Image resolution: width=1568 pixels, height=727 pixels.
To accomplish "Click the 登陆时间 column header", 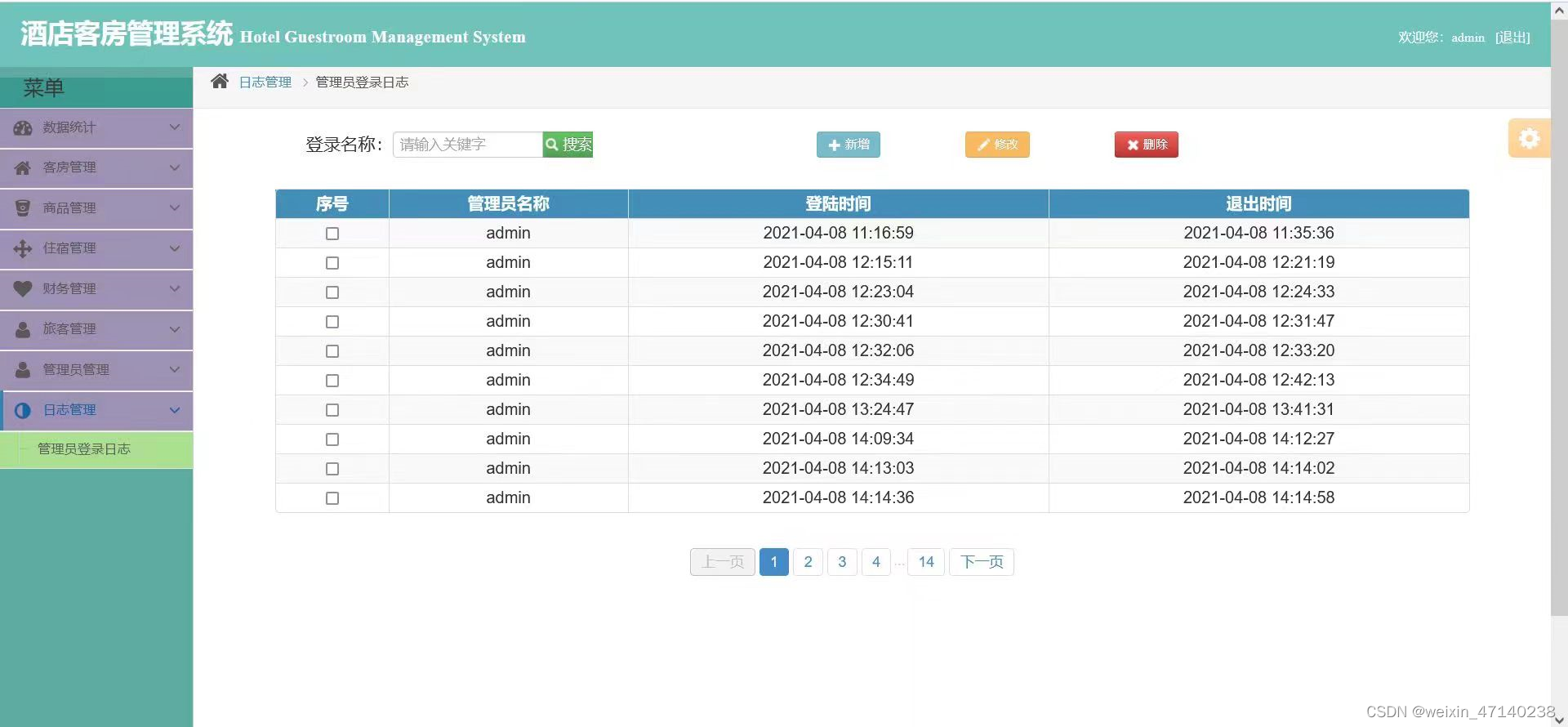I will [x=839, y=204].
